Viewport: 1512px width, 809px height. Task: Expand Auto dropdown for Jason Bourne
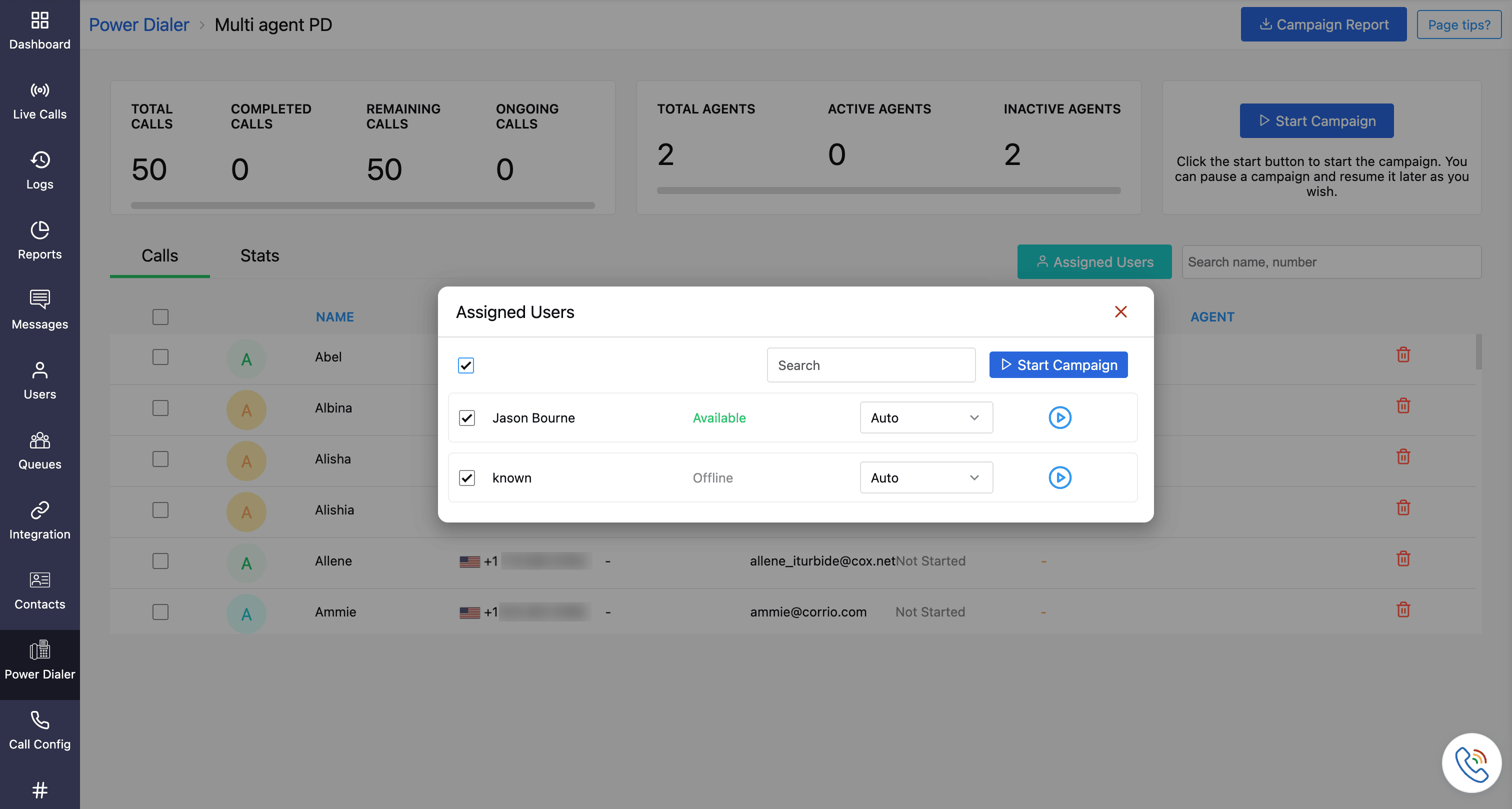pos(925,417)
